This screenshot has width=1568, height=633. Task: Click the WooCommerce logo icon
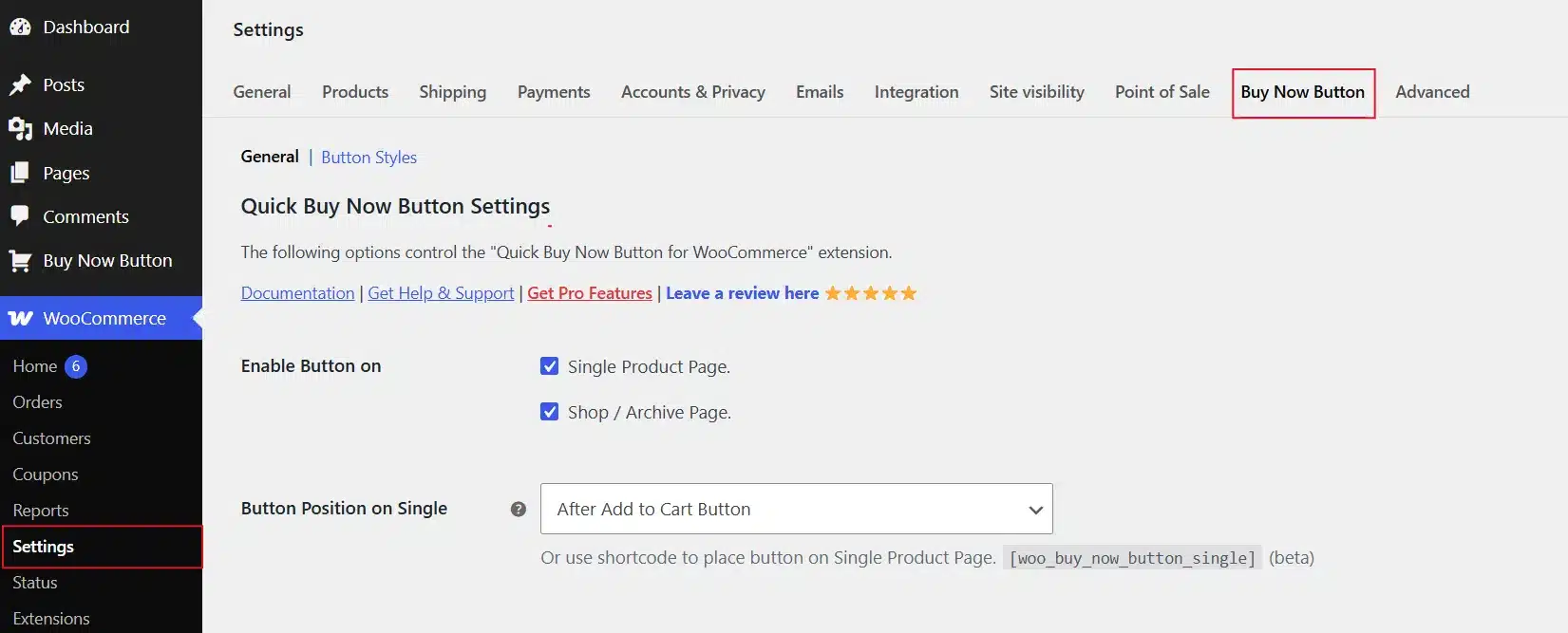pos(20,319)
